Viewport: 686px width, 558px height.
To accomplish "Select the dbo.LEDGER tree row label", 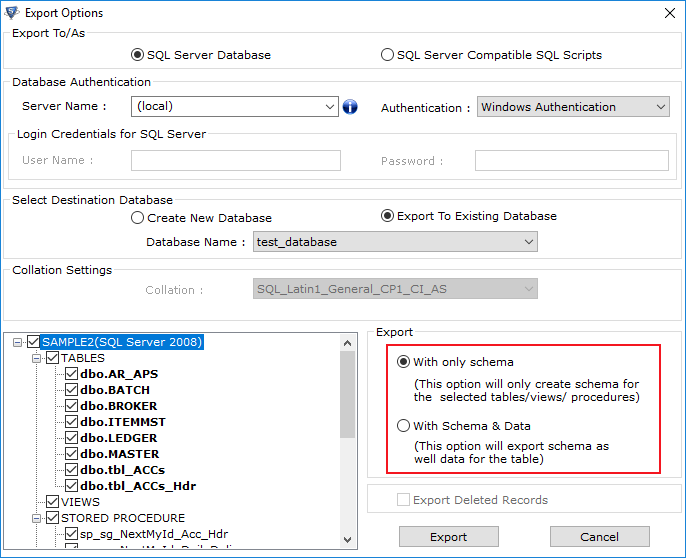I will [x=119, y=438].
